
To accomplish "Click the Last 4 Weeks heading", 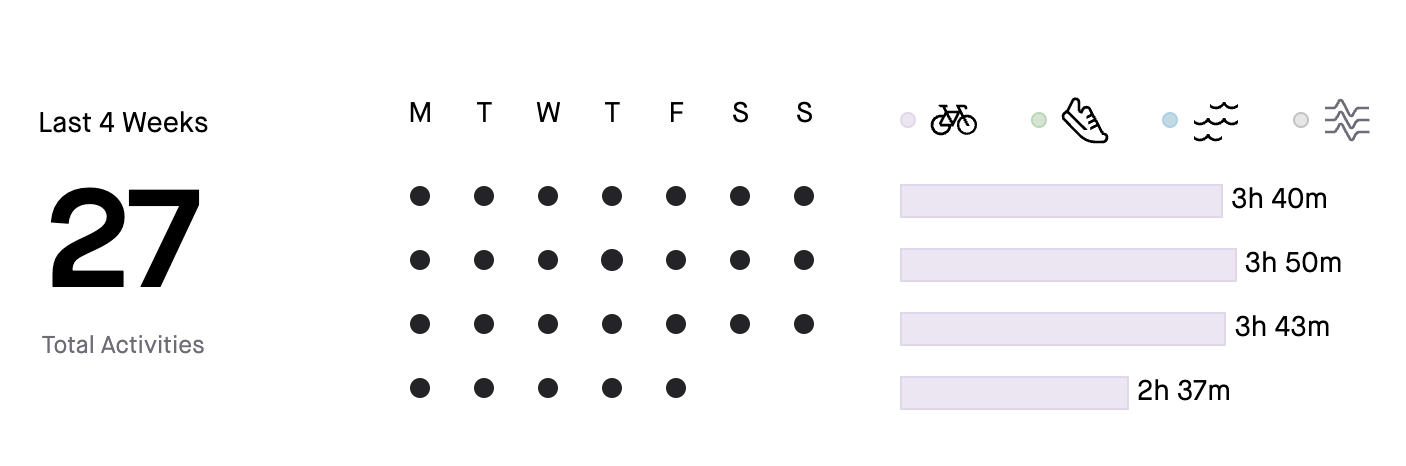I will [x=124, y=123].
